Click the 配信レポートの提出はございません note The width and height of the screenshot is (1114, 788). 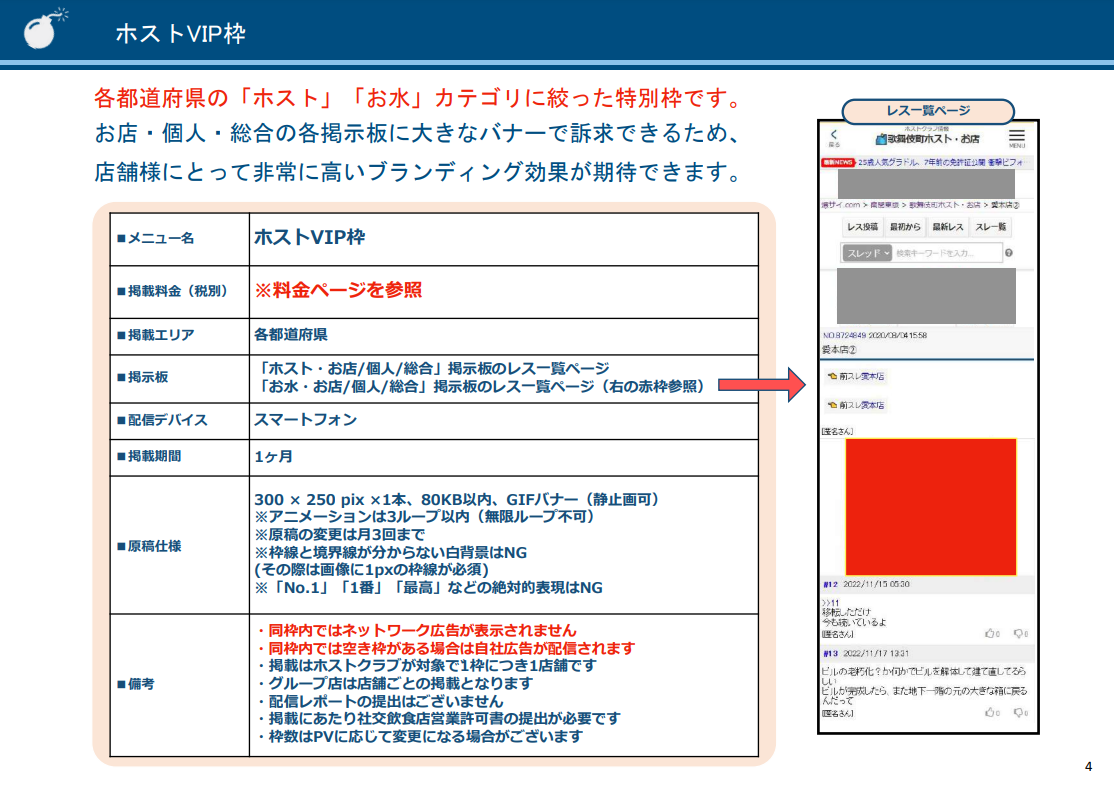[x=380, y=701]
